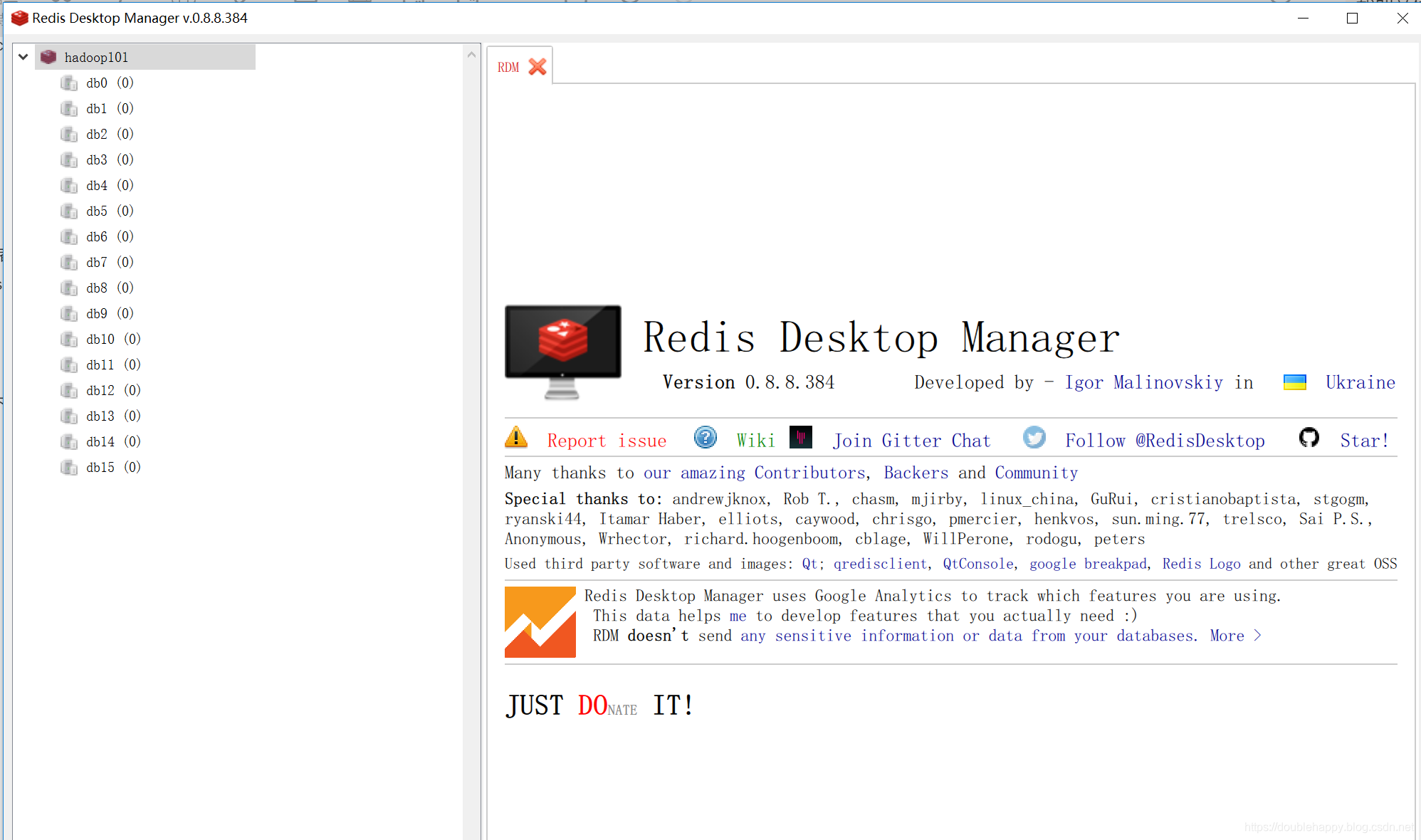Click the Google Analytics orange logo
1421x840 pixels.
pyautogui.click(x=540, y=621)
